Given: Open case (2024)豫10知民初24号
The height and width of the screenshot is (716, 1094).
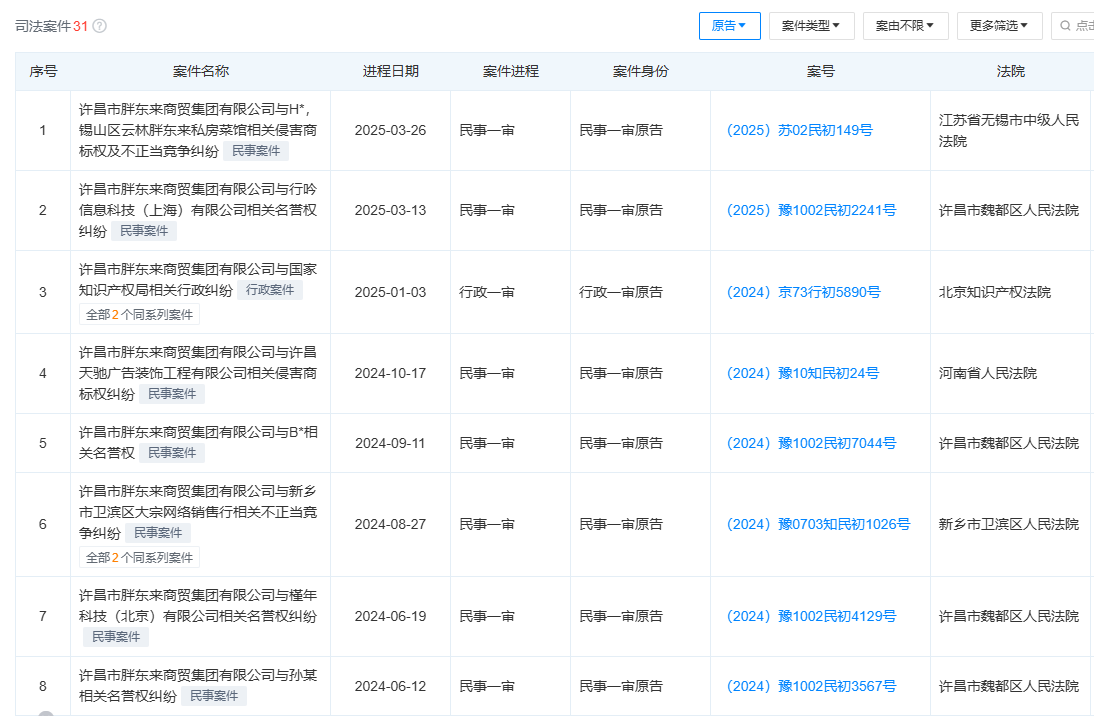Looking at the screenshot, I should [802, 374].
